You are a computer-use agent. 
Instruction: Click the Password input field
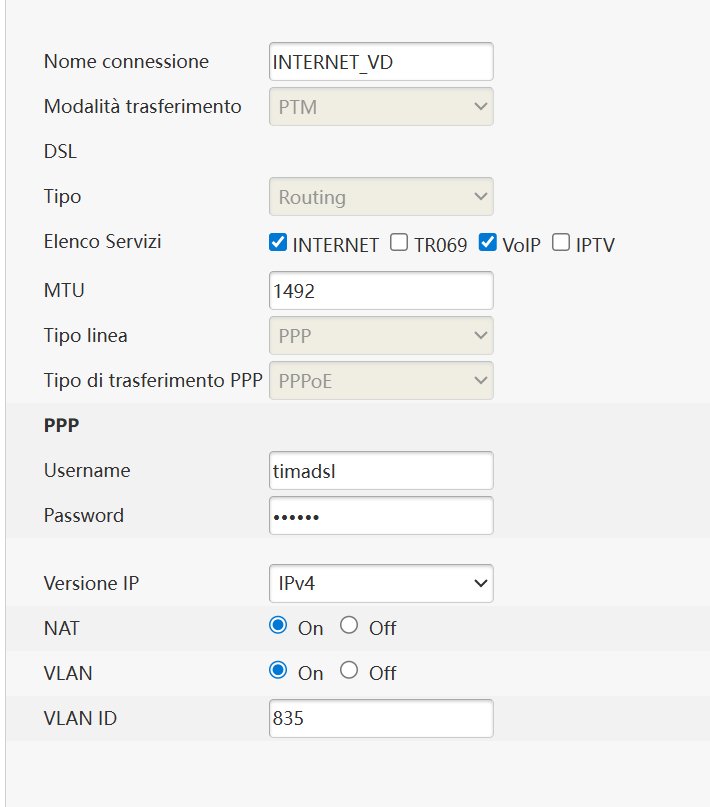381,516
